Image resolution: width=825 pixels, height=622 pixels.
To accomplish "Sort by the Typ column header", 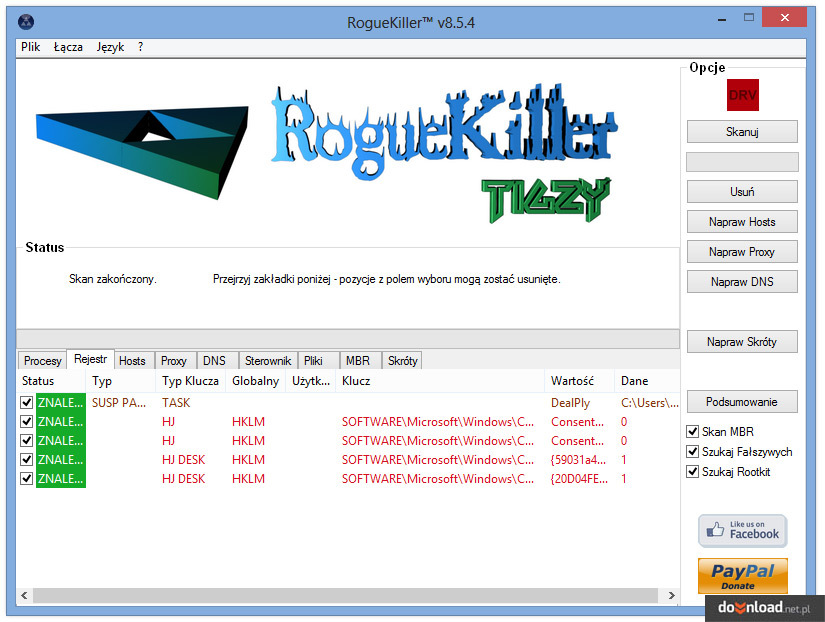I will 120,380.
